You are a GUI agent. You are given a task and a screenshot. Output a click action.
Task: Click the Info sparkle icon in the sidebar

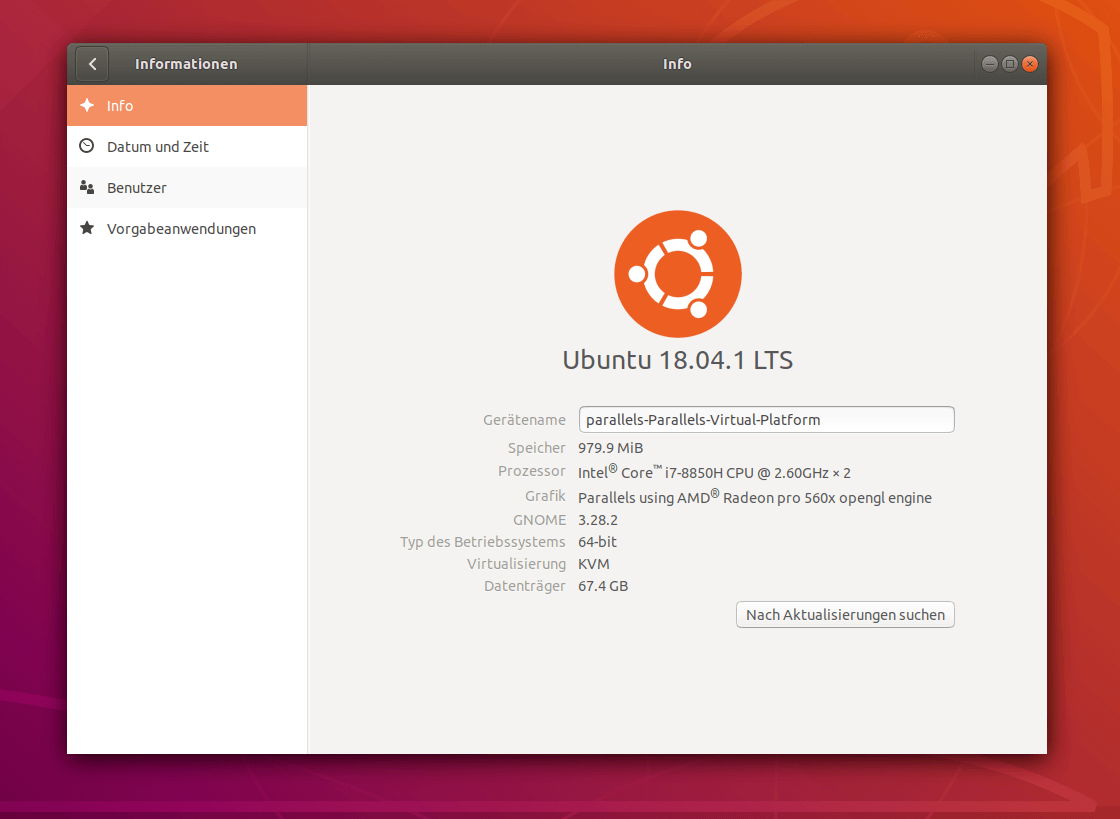pos(87,106)
